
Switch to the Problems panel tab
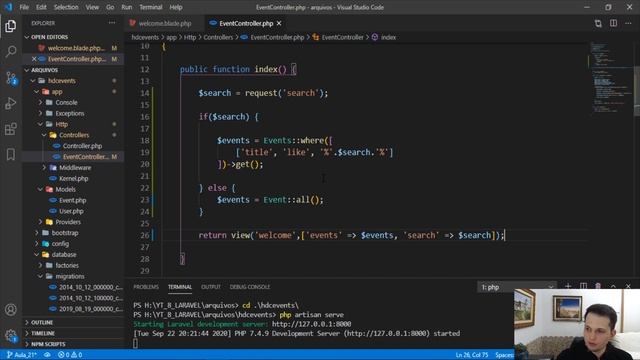(x=146, y=287)
